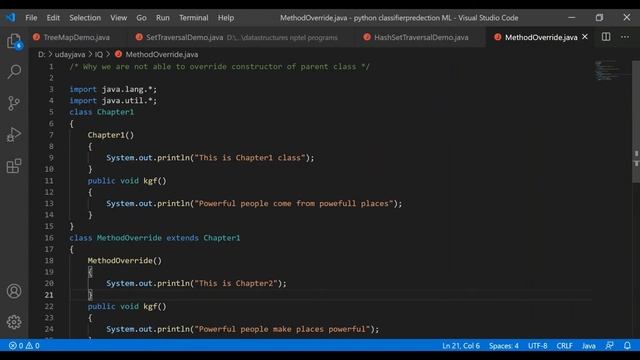This screenshot has height=360, width=640.
Task: Close the MethodOverride.java tab
Action: (585, 37)
